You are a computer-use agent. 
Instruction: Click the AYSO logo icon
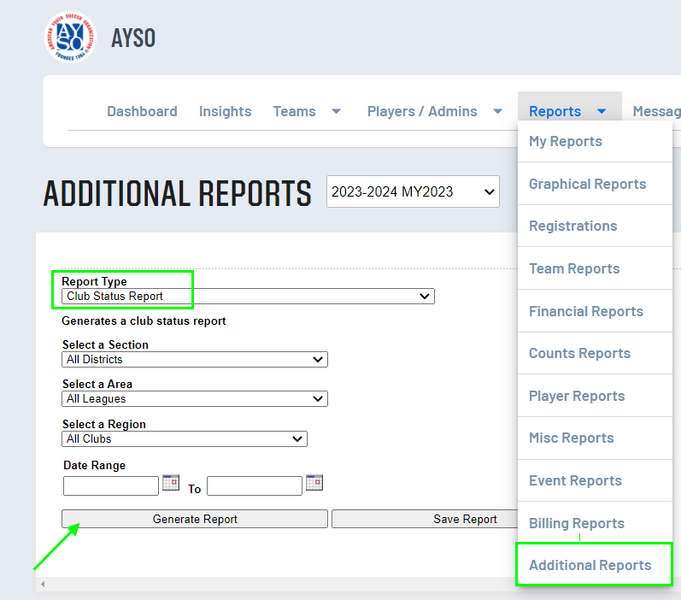(70, 37)
